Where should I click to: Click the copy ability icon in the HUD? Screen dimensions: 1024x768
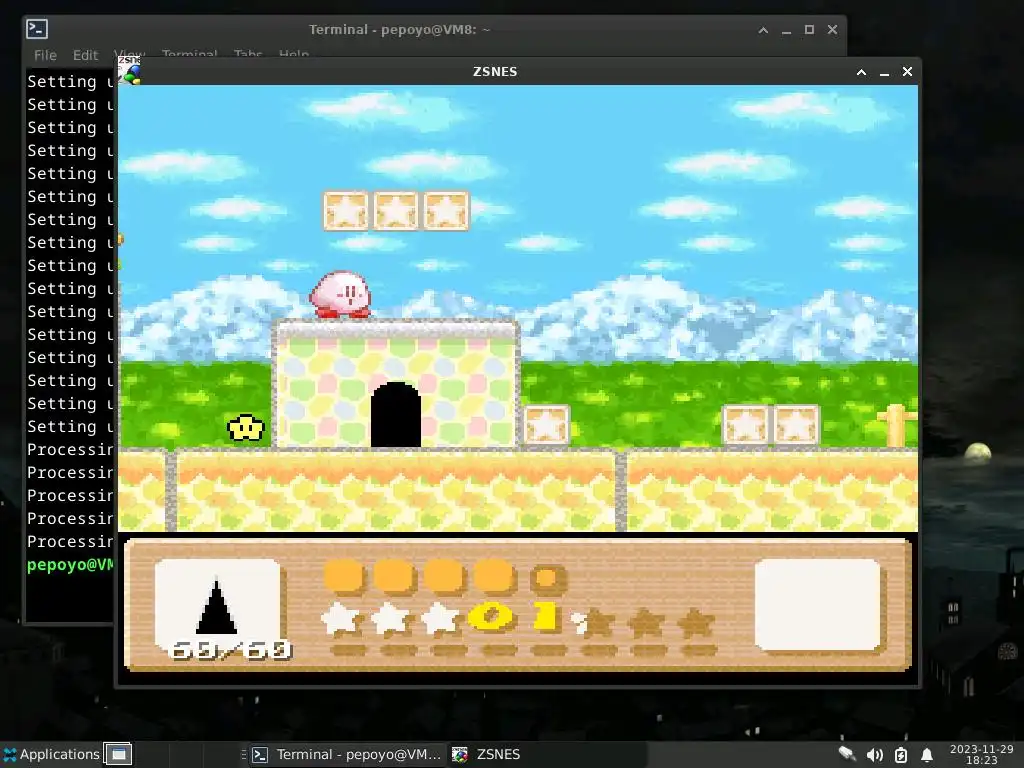[x=217, y=604]
